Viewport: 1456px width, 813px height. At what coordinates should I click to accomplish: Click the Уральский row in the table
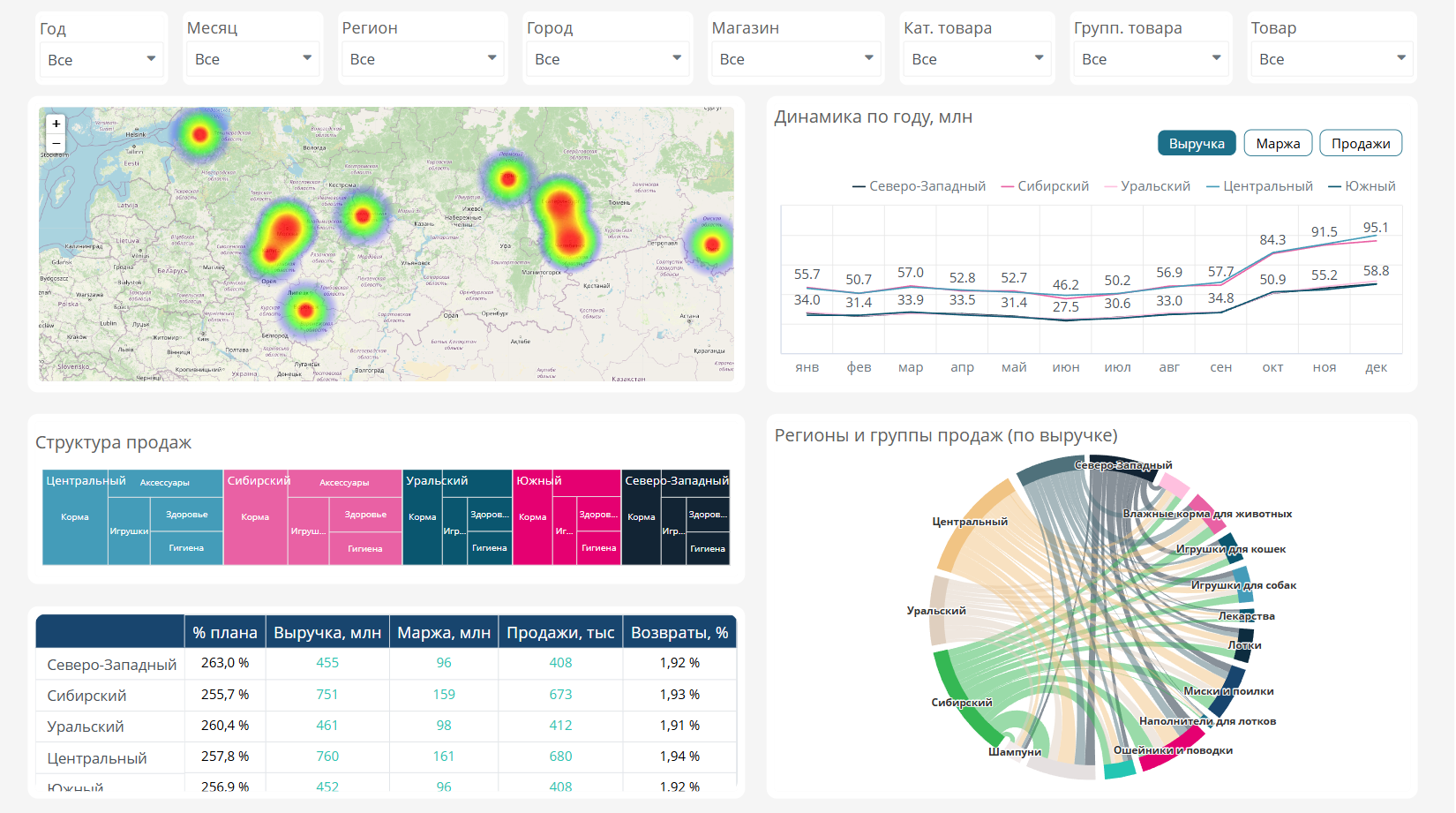386,726
